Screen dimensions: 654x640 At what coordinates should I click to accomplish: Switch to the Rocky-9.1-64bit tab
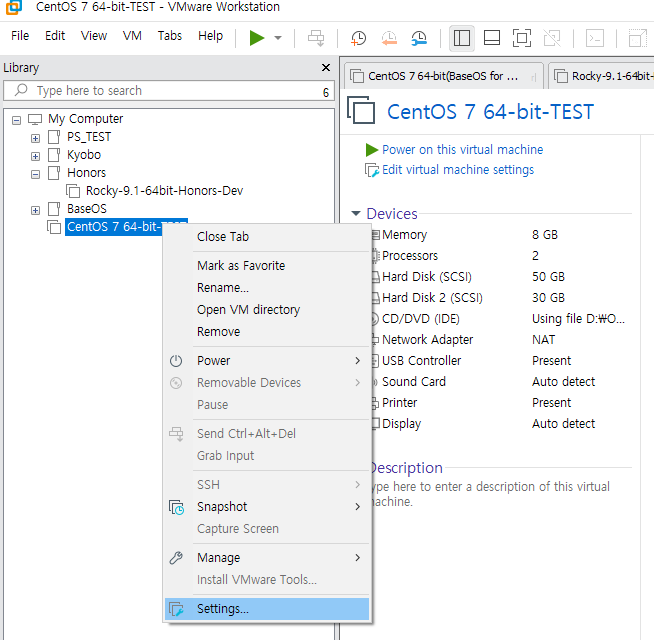point(603,76)
